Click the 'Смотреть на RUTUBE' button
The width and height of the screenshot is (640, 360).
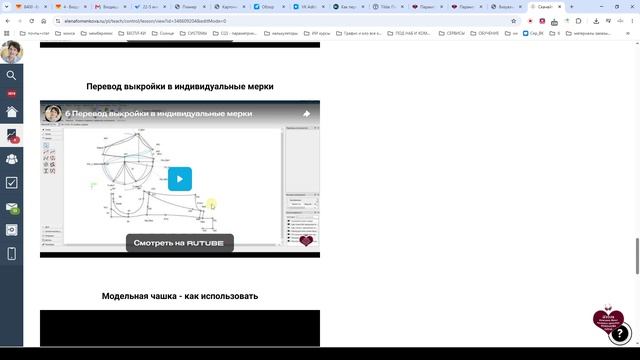[x=180, y=243]
